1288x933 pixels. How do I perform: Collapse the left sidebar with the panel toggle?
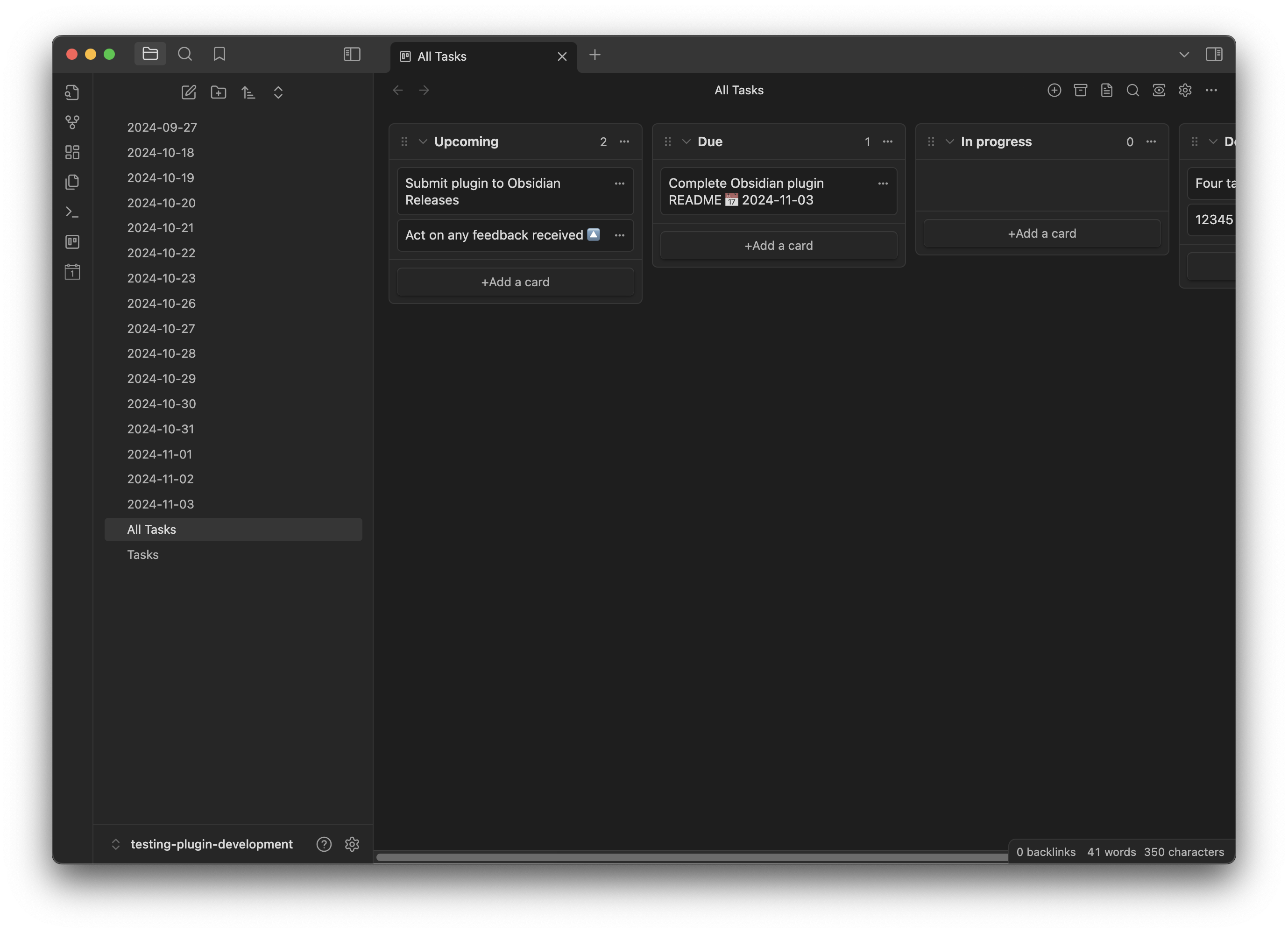coord(352,55)
